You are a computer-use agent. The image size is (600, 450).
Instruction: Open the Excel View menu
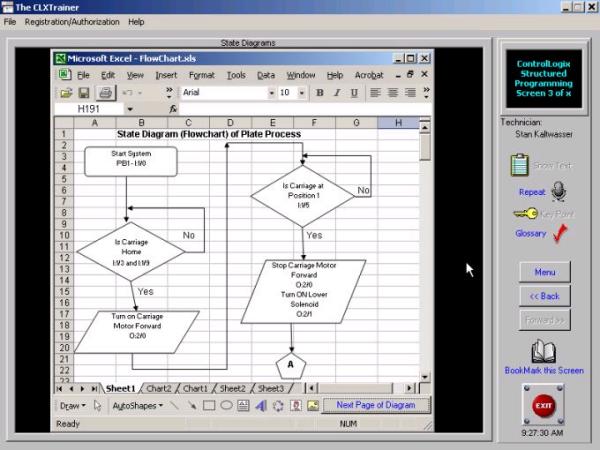click(135, 75)
